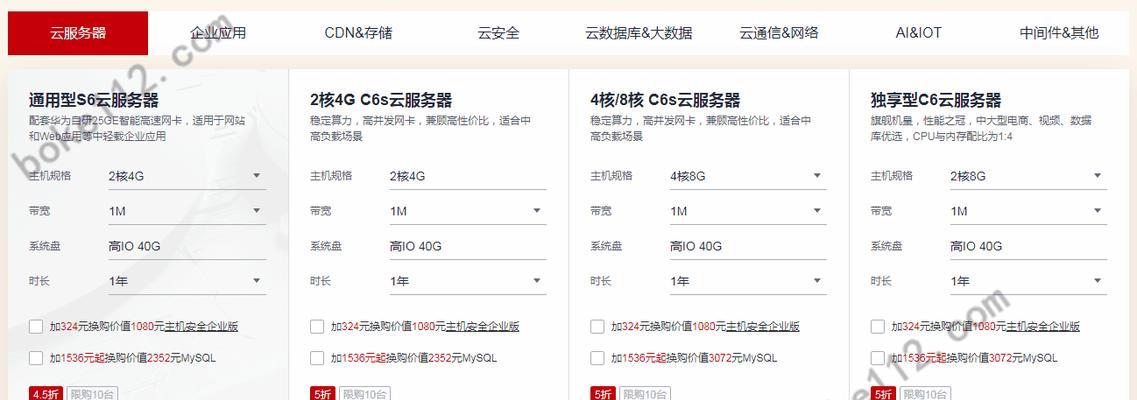The height and width of the screenshot is (400, 1137).
Task: Follow 主机安全企业版 link in 4核/8核 C6s card
Action: [x=763, y=327]
